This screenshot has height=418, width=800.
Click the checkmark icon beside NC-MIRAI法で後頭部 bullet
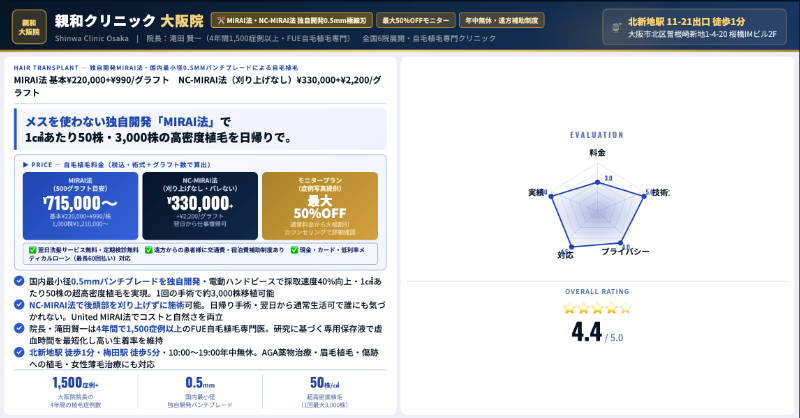pyautogui.click(x=19, y=304)
